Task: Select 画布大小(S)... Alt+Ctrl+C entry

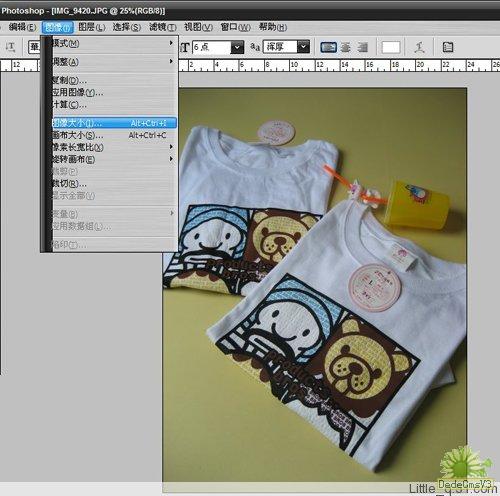Action: point(114,135)
